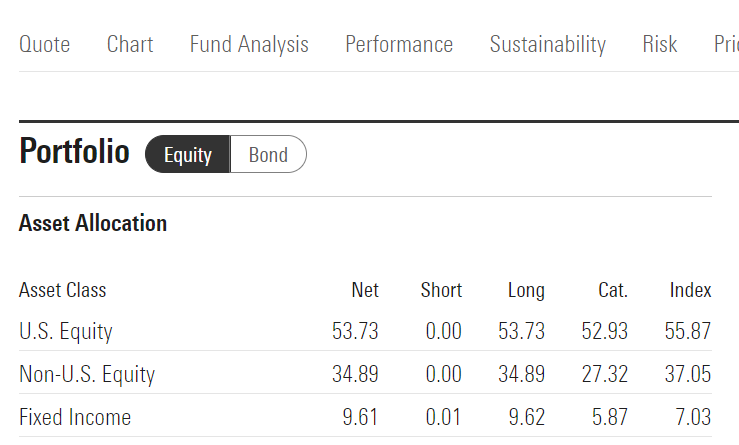Click the Long column header
The height and width of the screenshot is (445, 739).
(x=526, y=290)
